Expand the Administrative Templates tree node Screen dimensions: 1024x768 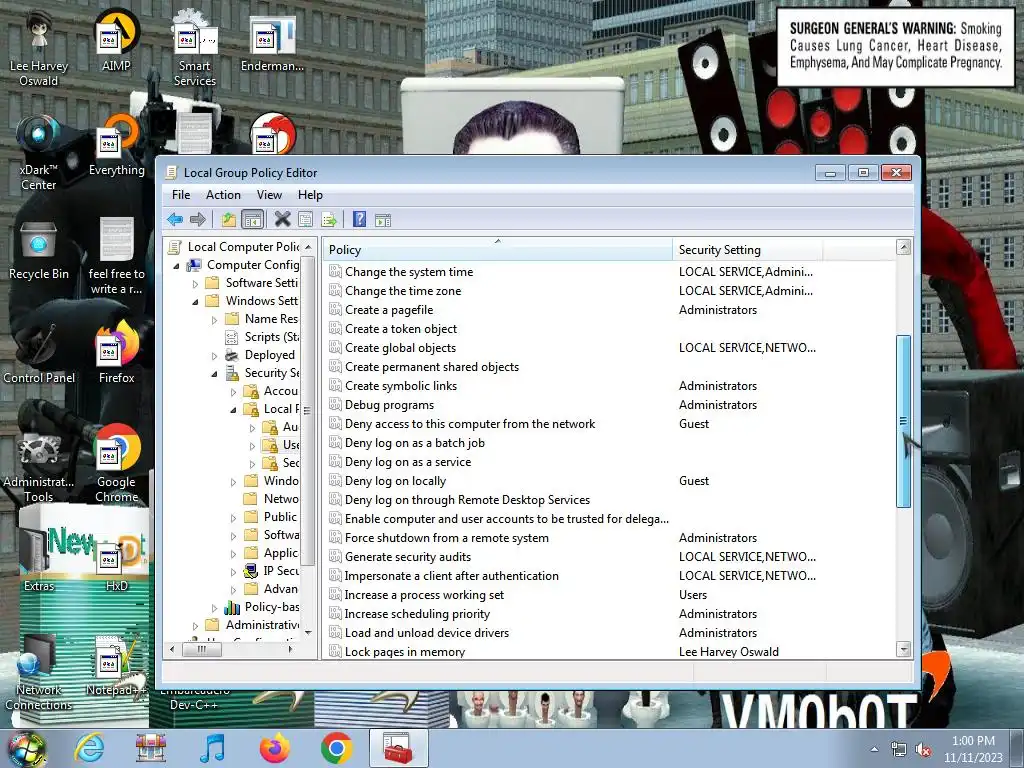195,626
